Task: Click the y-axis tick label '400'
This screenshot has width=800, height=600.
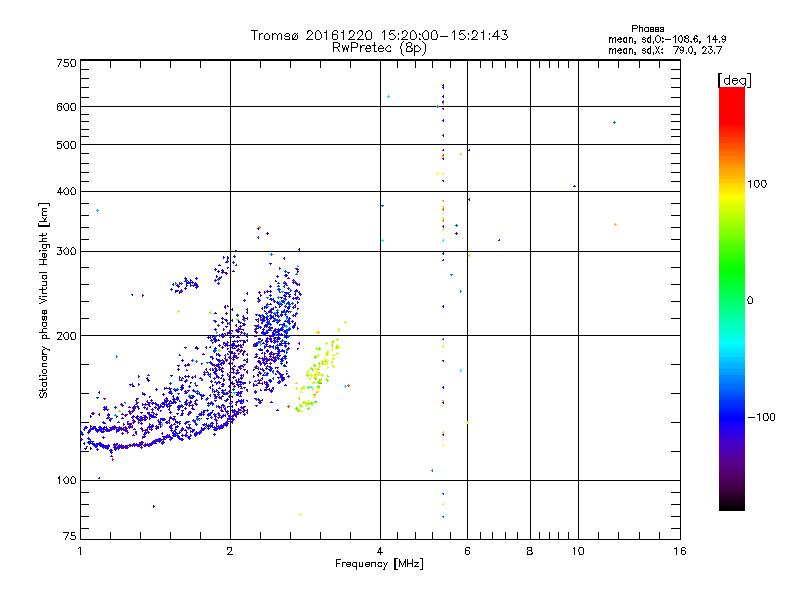Action: click(x=66, y=192)
